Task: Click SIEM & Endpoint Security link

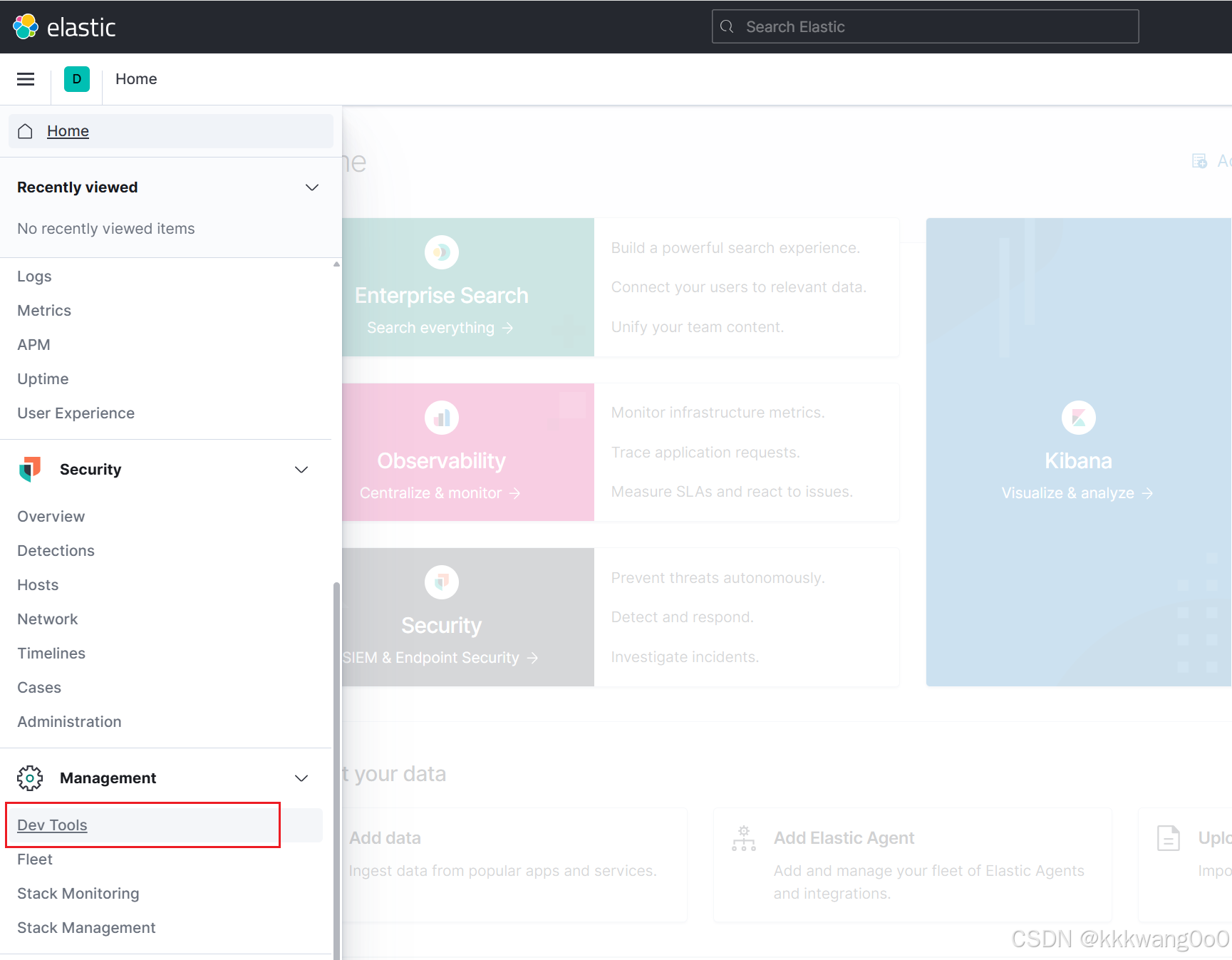Action: pos(440,658)
